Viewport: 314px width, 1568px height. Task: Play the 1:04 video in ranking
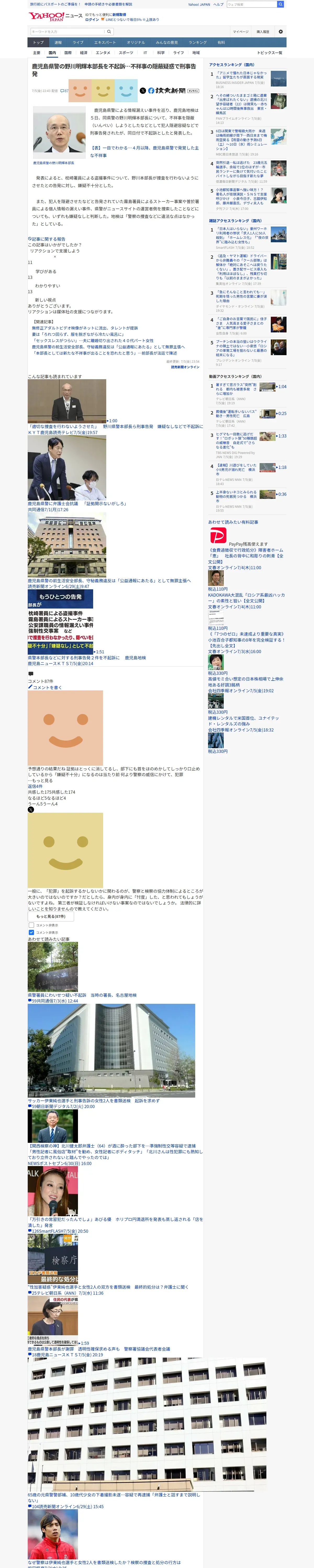coord(267,387)
